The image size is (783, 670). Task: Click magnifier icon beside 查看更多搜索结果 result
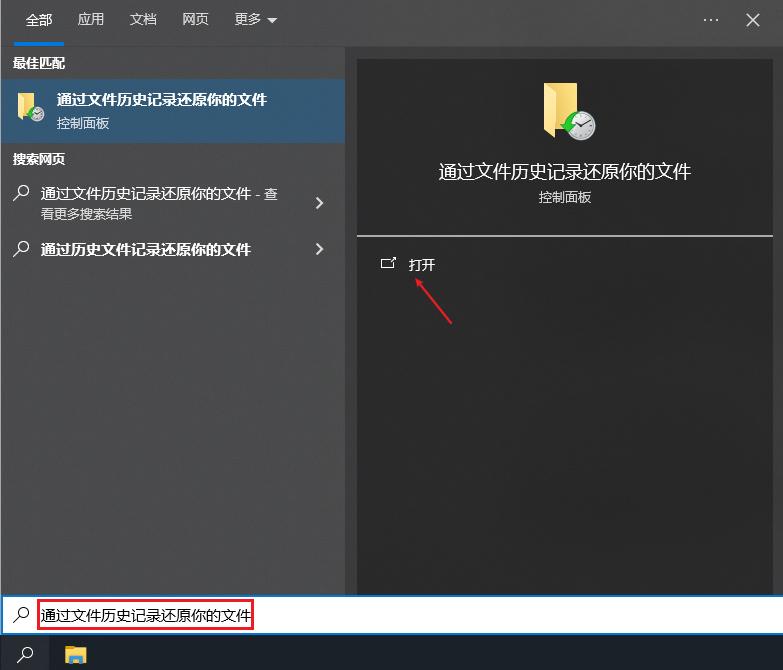pyautogui.click(x=21, y=192)
